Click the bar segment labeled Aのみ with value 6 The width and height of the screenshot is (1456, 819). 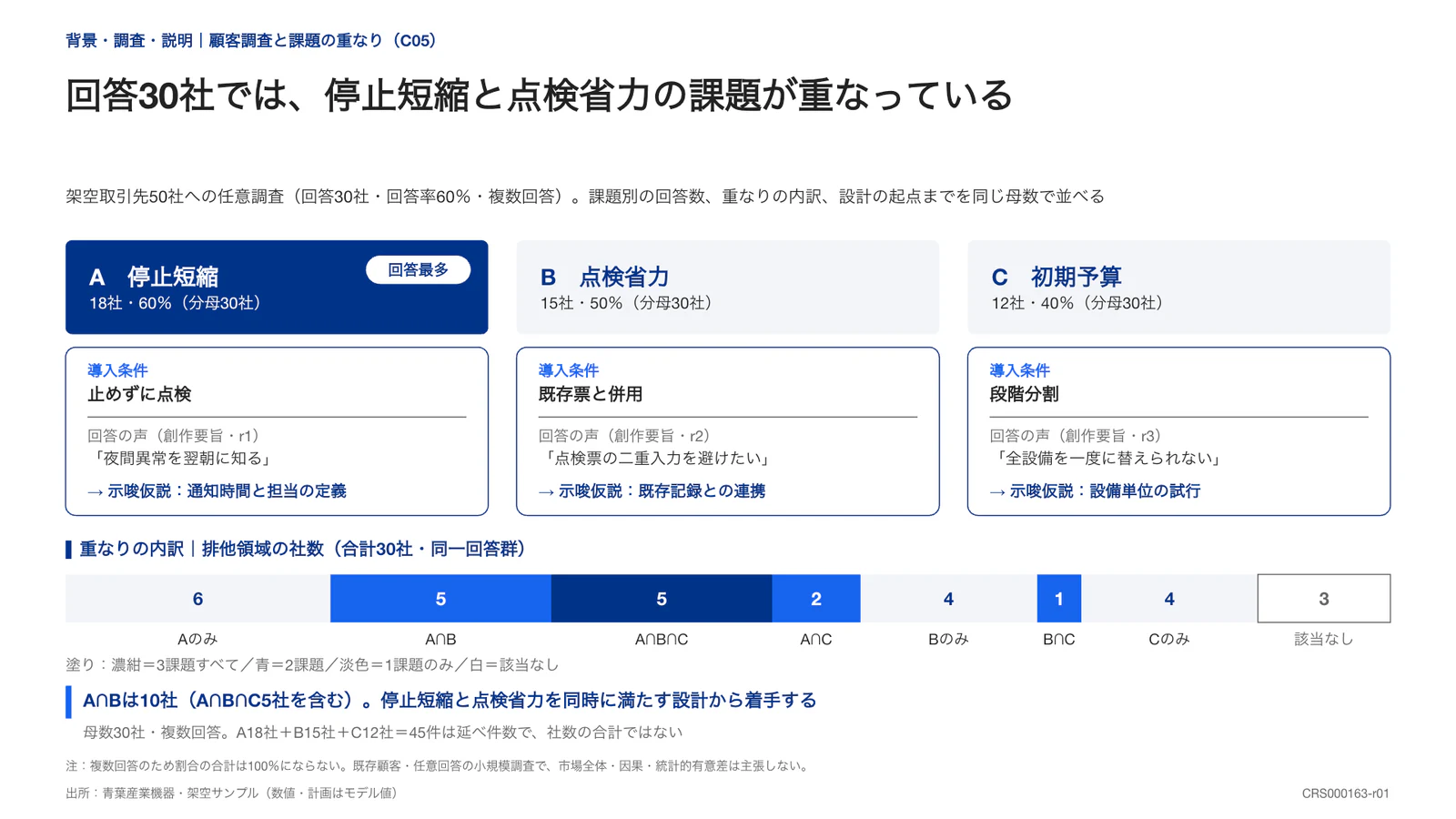pyautogui.click(x=197, y=599)
